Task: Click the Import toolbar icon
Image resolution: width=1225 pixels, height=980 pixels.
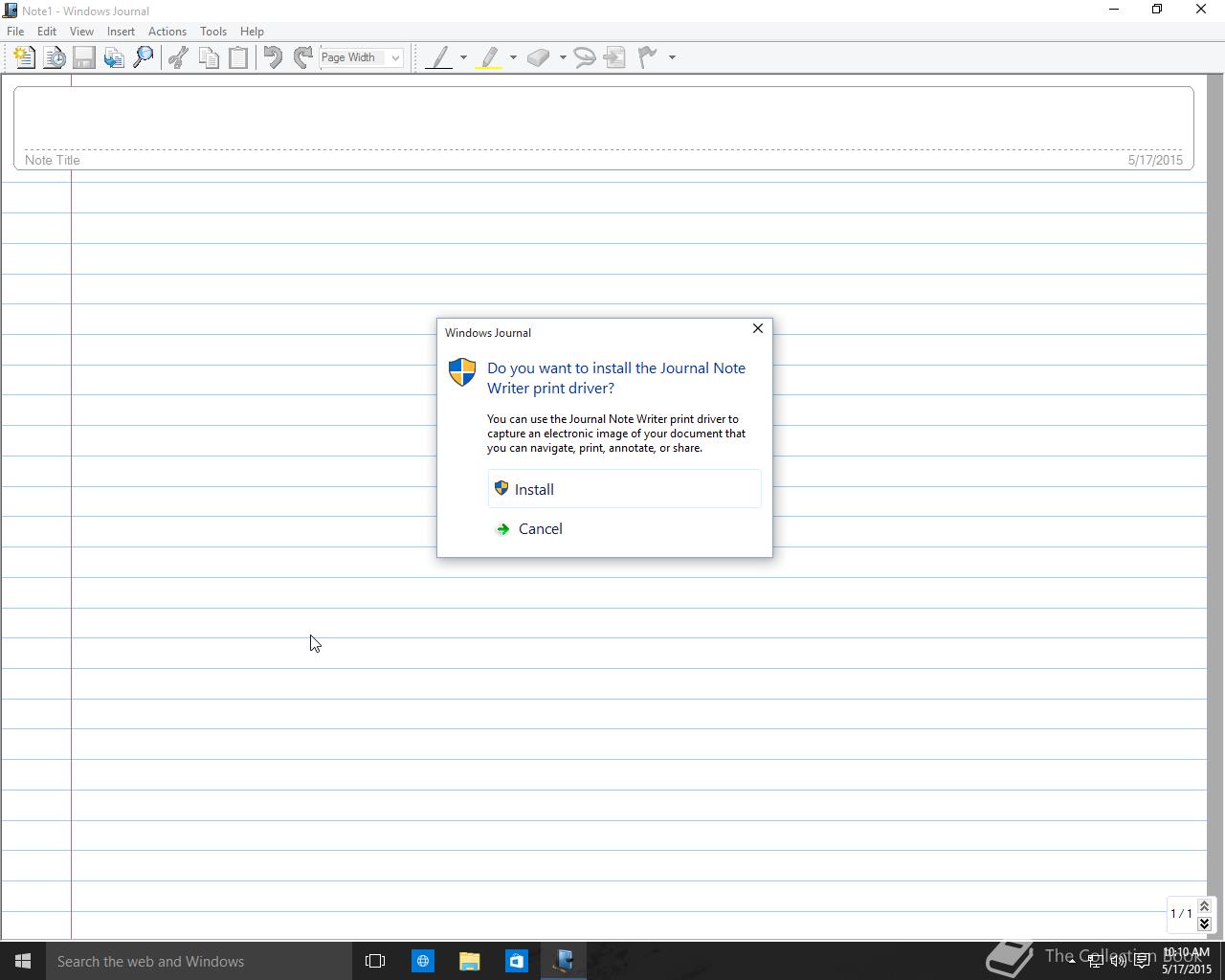Action: point(114,57)
